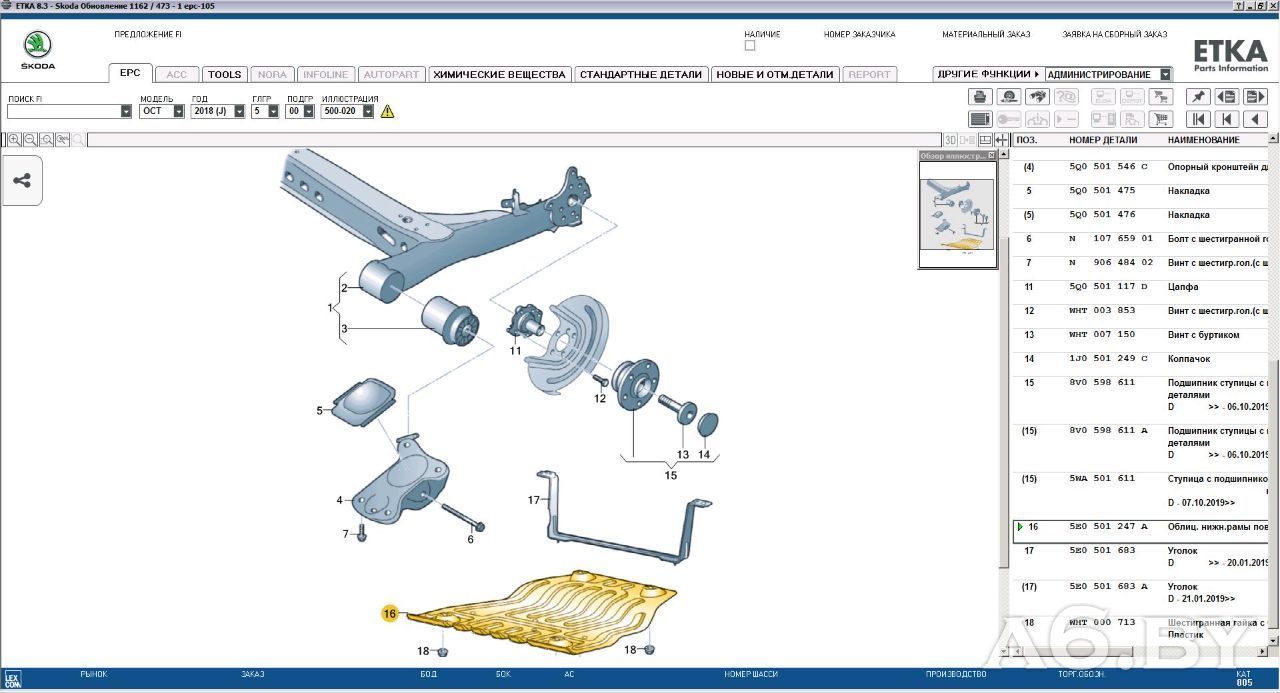Click the printer icon in the toolbar
The width and height of the screenshot is (1280, 693).
tap(980, 97)
